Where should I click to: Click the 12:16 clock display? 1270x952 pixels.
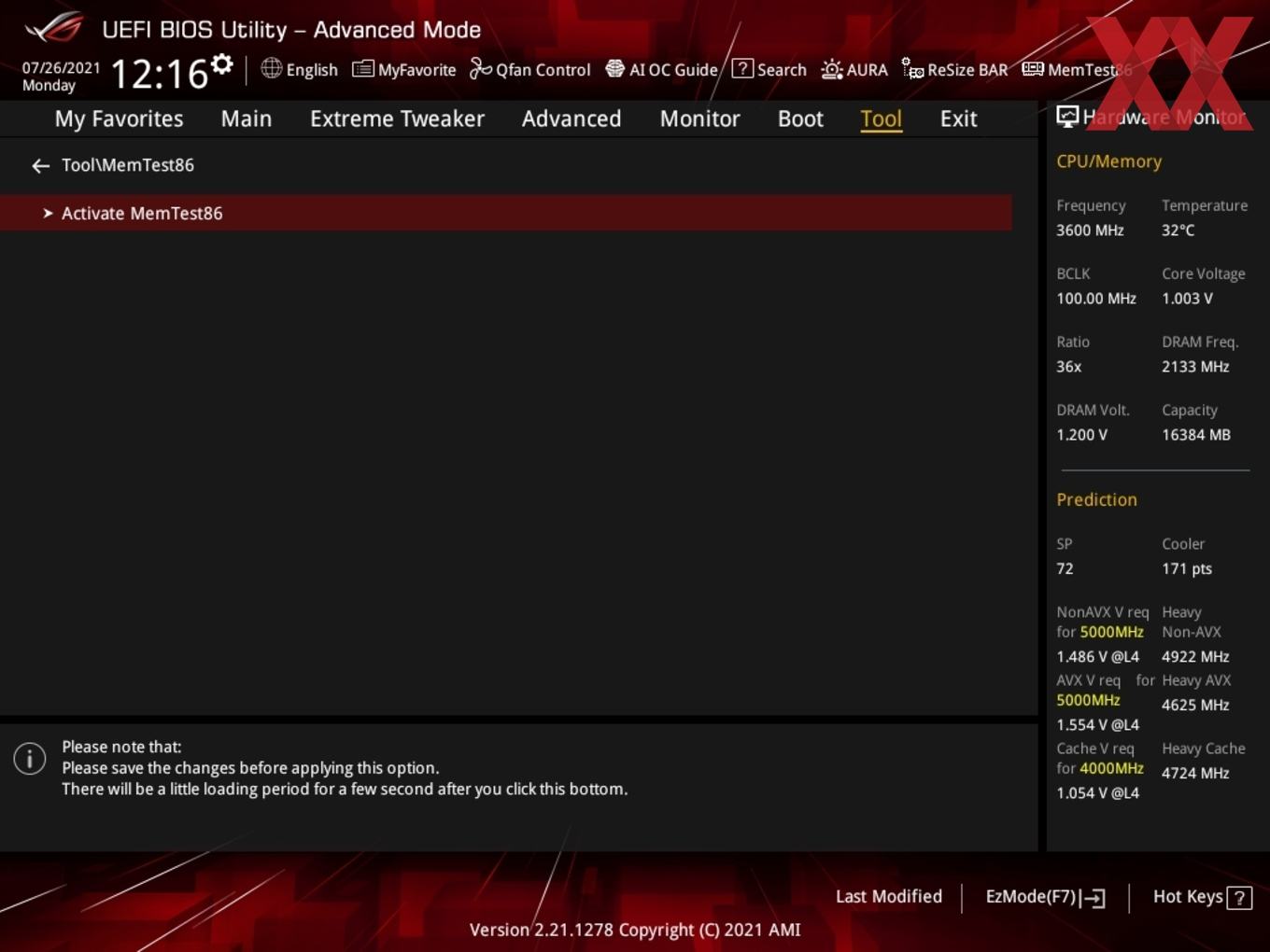pos(159,74)
